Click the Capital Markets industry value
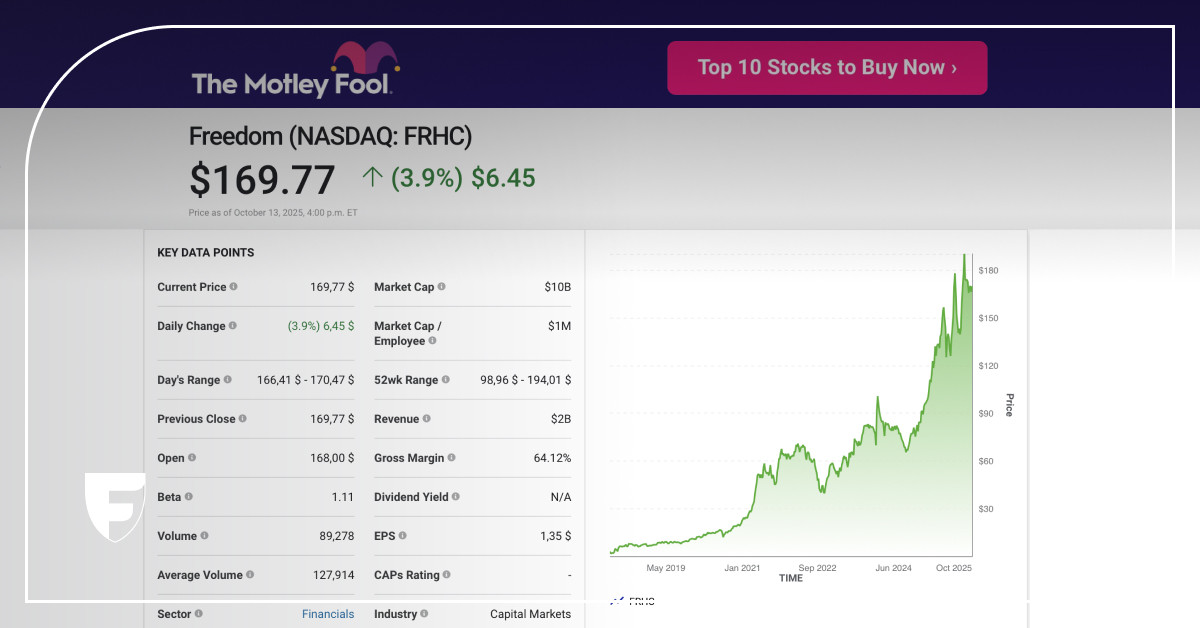Screen dimensions: 1200x628 point(530,614)
